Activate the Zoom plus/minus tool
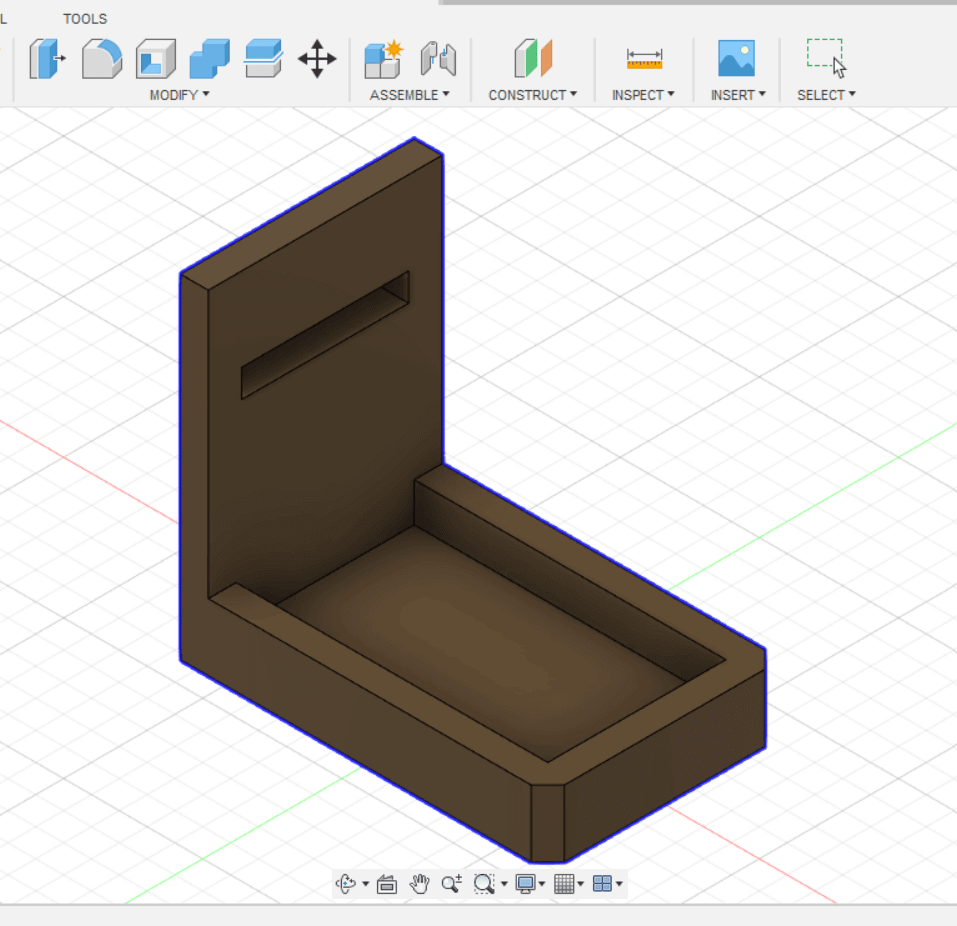The width and height of the screenshot is (957, 926). (452, 884)
